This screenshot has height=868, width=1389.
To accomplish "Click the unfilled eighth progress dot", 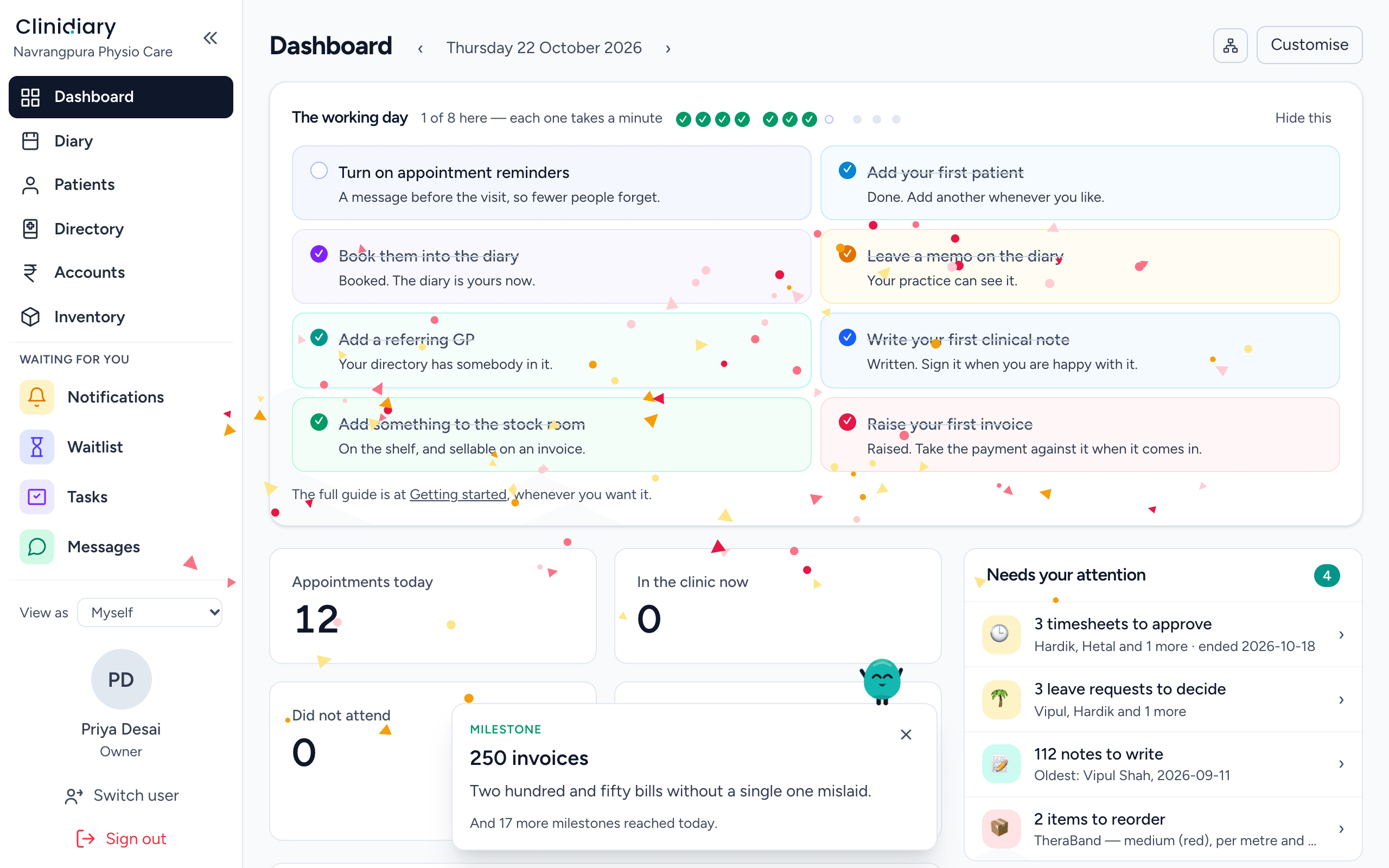I will click(829, 119).
